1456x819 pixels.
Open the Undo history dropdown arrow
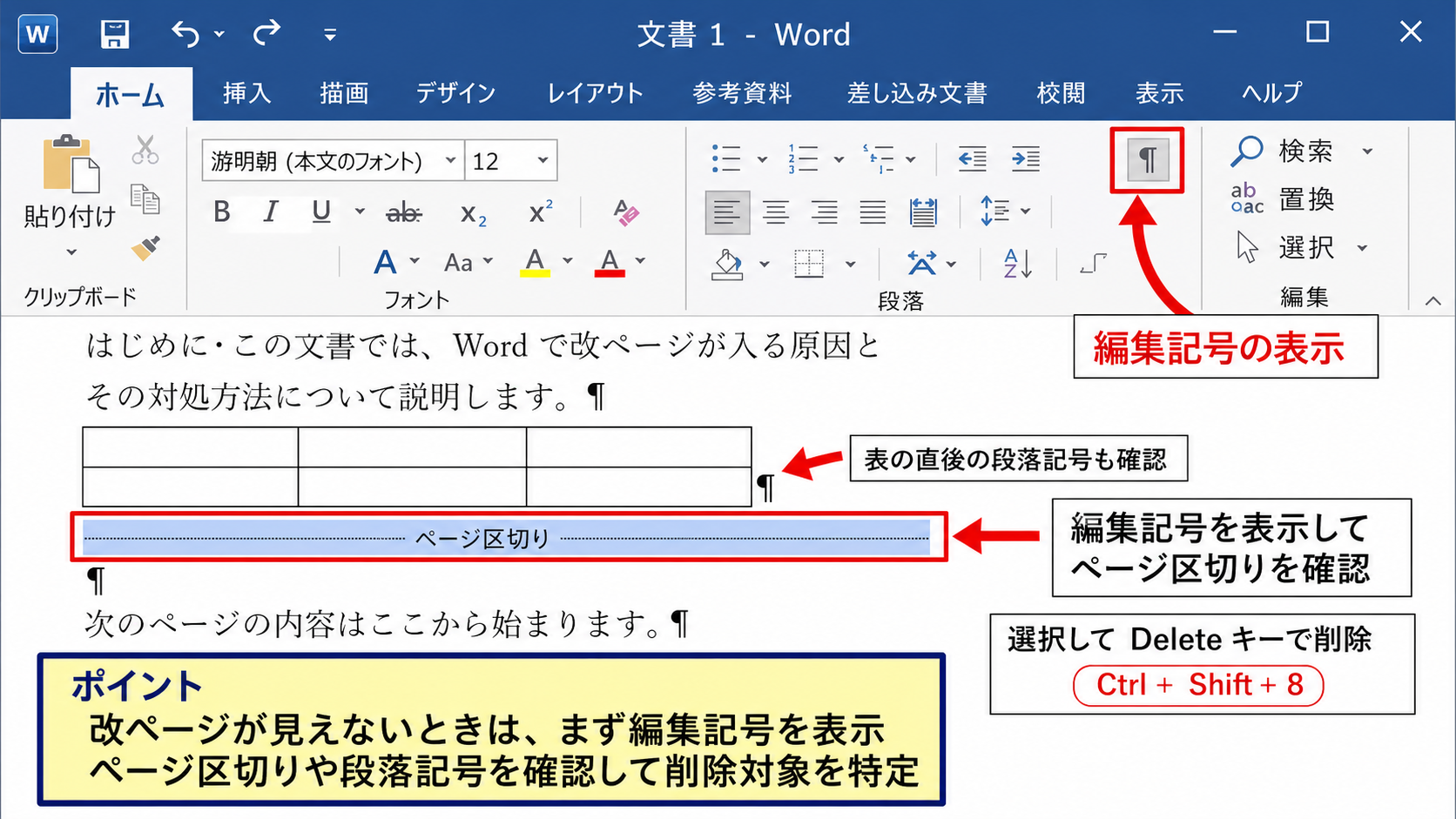(x=219, y=35)
